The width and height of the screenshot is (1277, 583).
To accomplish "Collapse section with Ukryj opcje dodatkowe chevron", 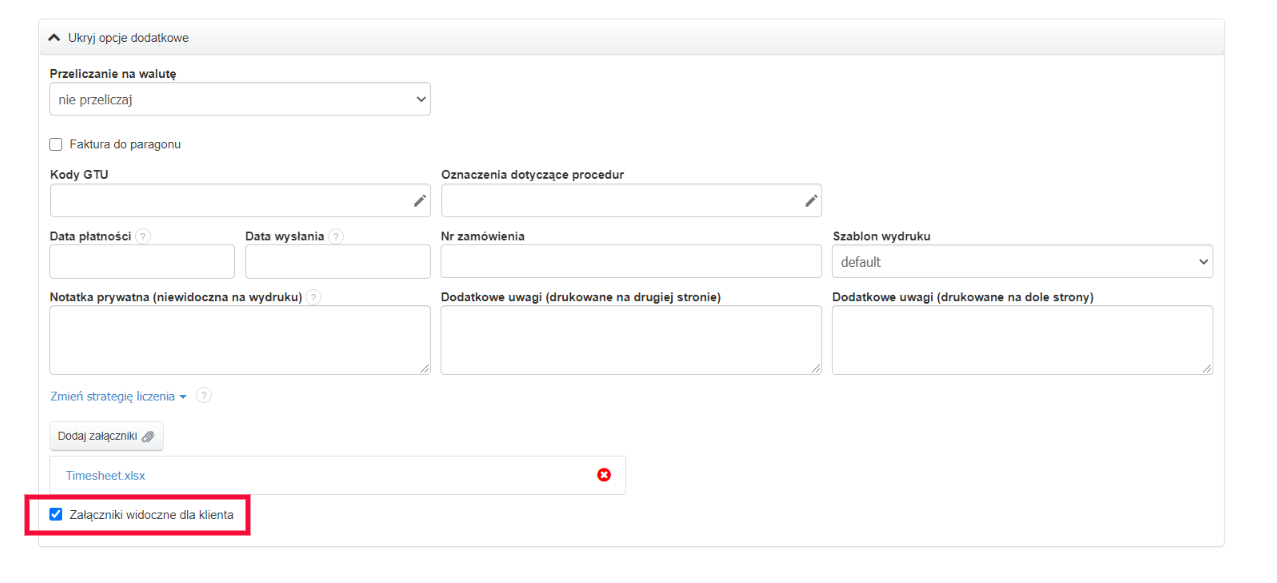I will pos(55,38).
